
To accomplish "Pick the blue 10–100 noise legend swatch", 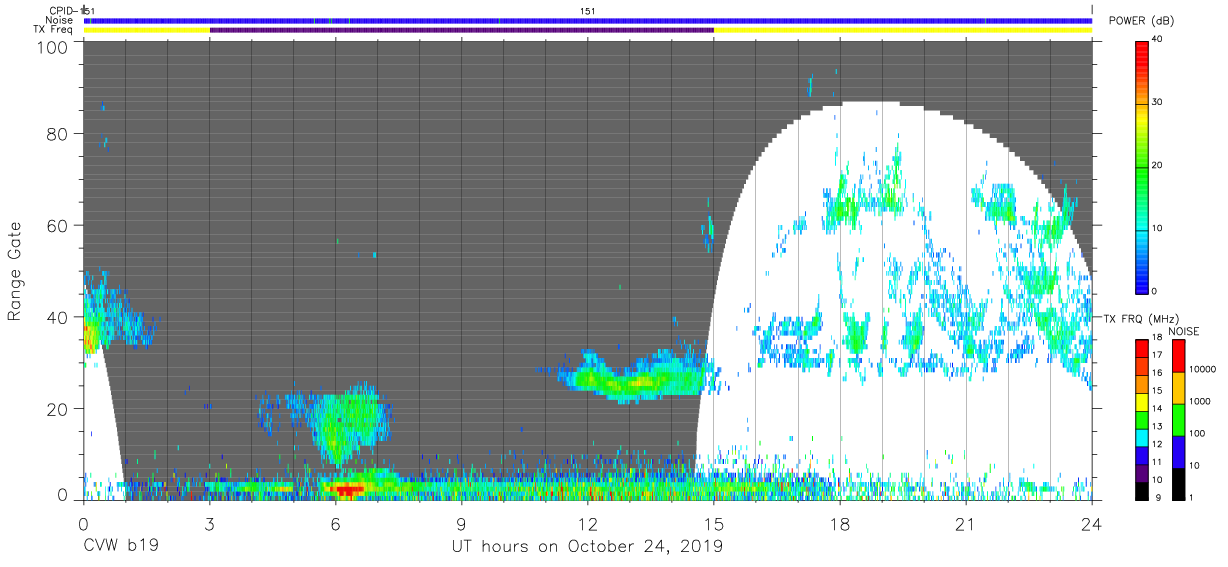I will tap(1178, 451).
